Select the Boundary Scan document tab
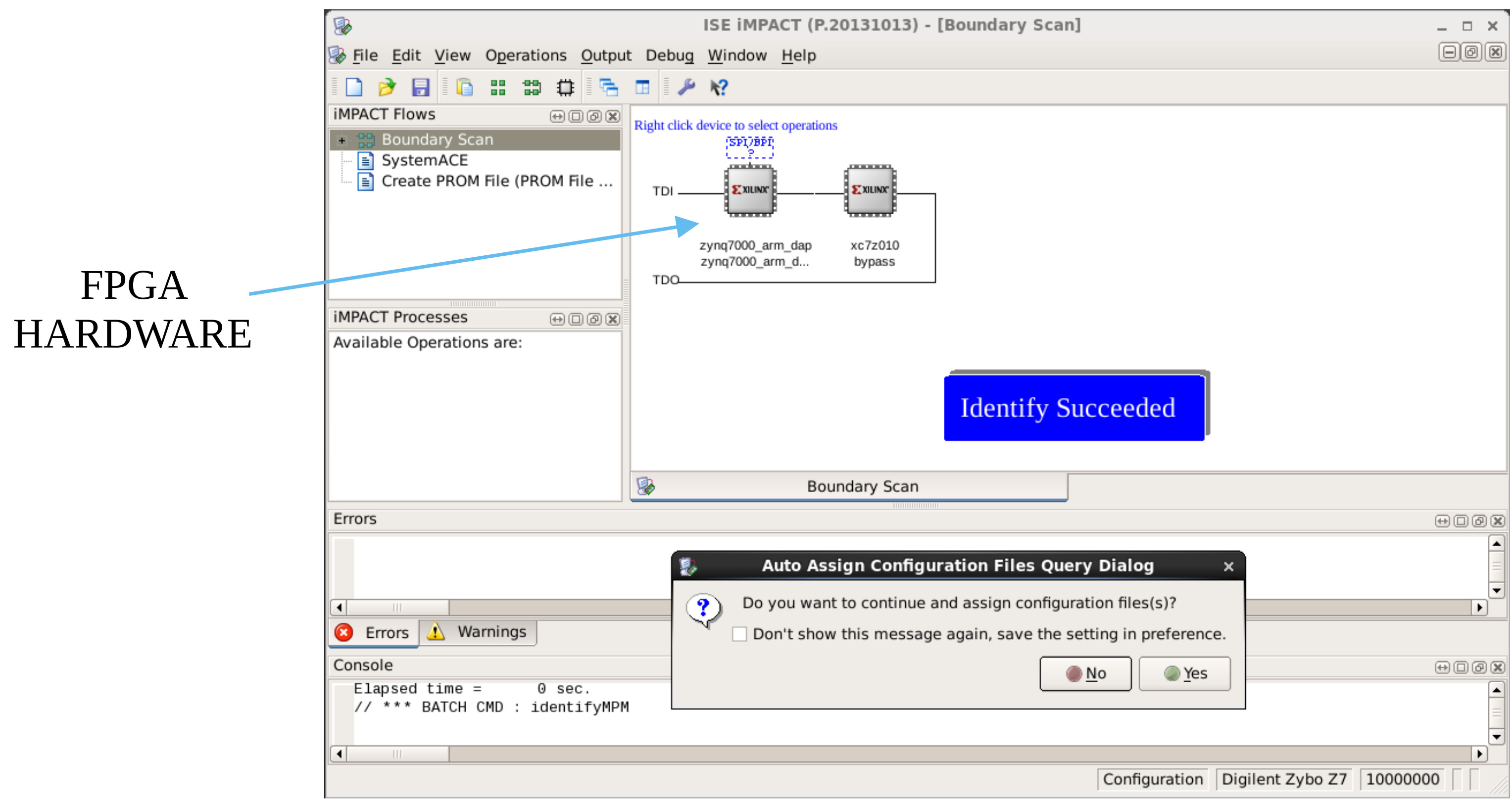The image size is (1512, 800). click(849, 486)
